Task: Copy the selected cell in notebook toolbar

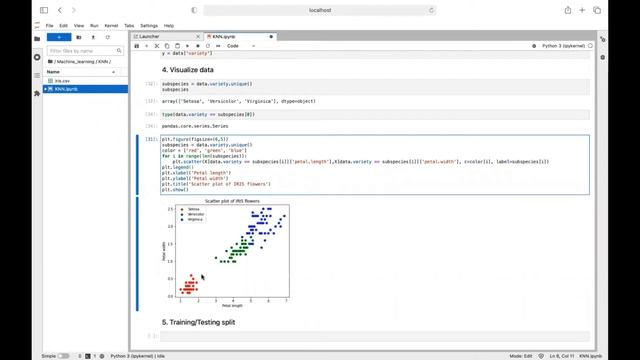Action: 167,46
